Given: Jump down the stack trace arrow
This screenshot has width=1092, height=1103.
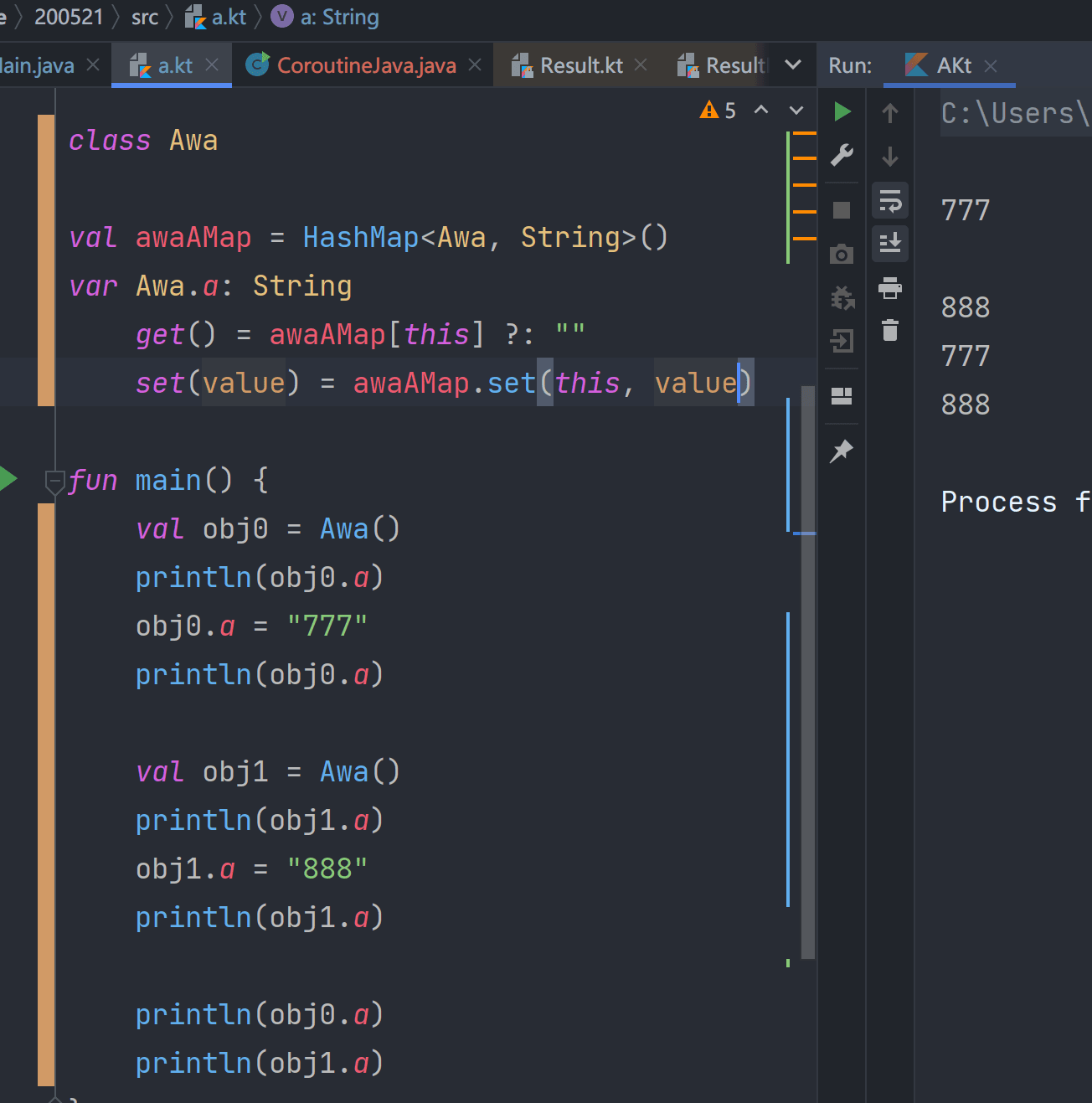Looking at the screenshot, I should click(890, 157).
